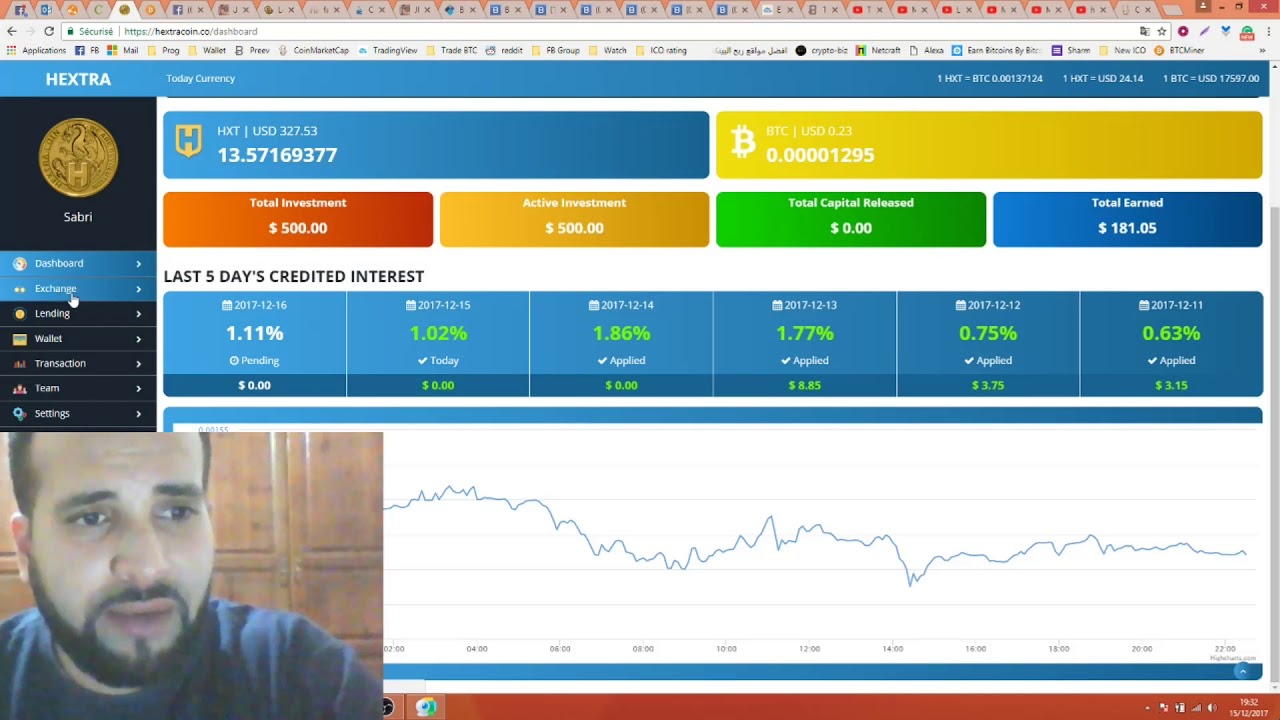The width and height of the screenshot is (1280, 720).
Task: Click the Bitcoin symbol on BTC balance card
Action: click(x=742, y=142)
